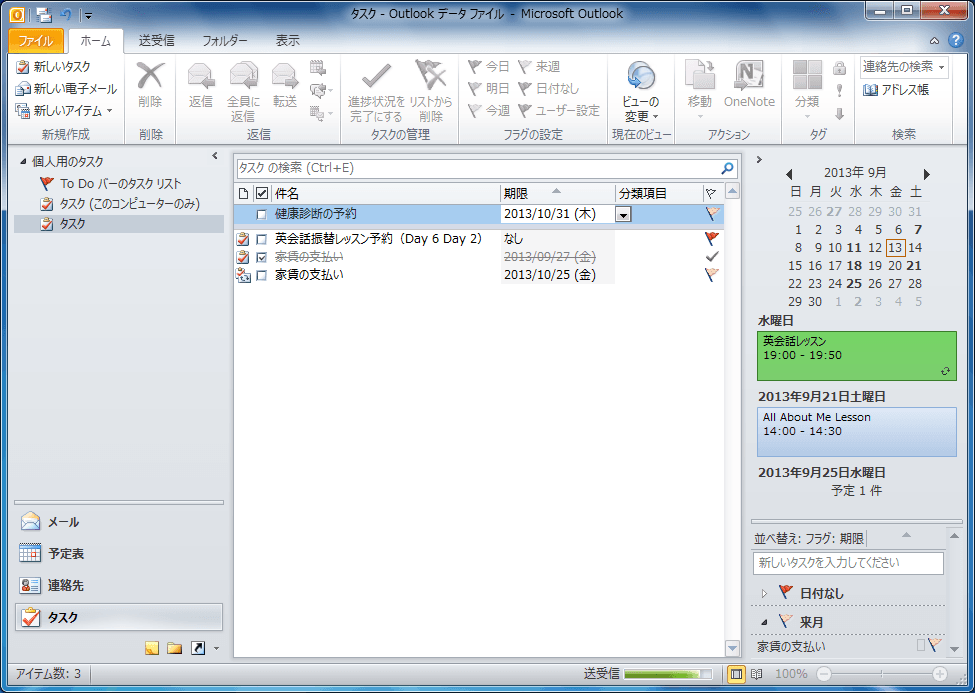The image size is (975, 693).
Task: Mark task complete with 進捗状況を完了にする
Action: [x=376, y=92]
